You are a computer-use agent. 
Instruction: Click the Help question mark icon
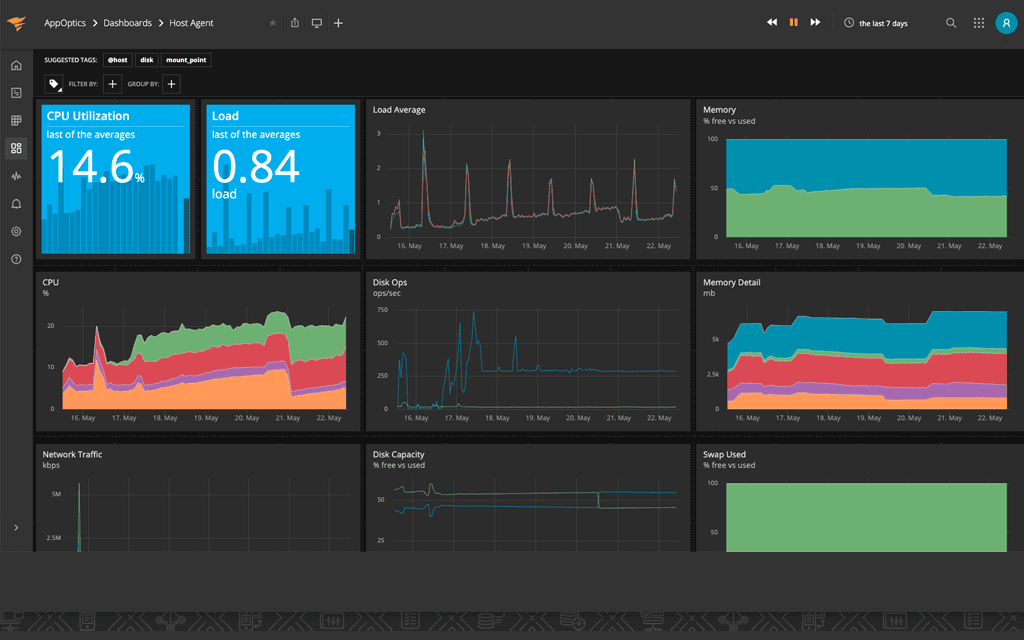coord(16,259)
